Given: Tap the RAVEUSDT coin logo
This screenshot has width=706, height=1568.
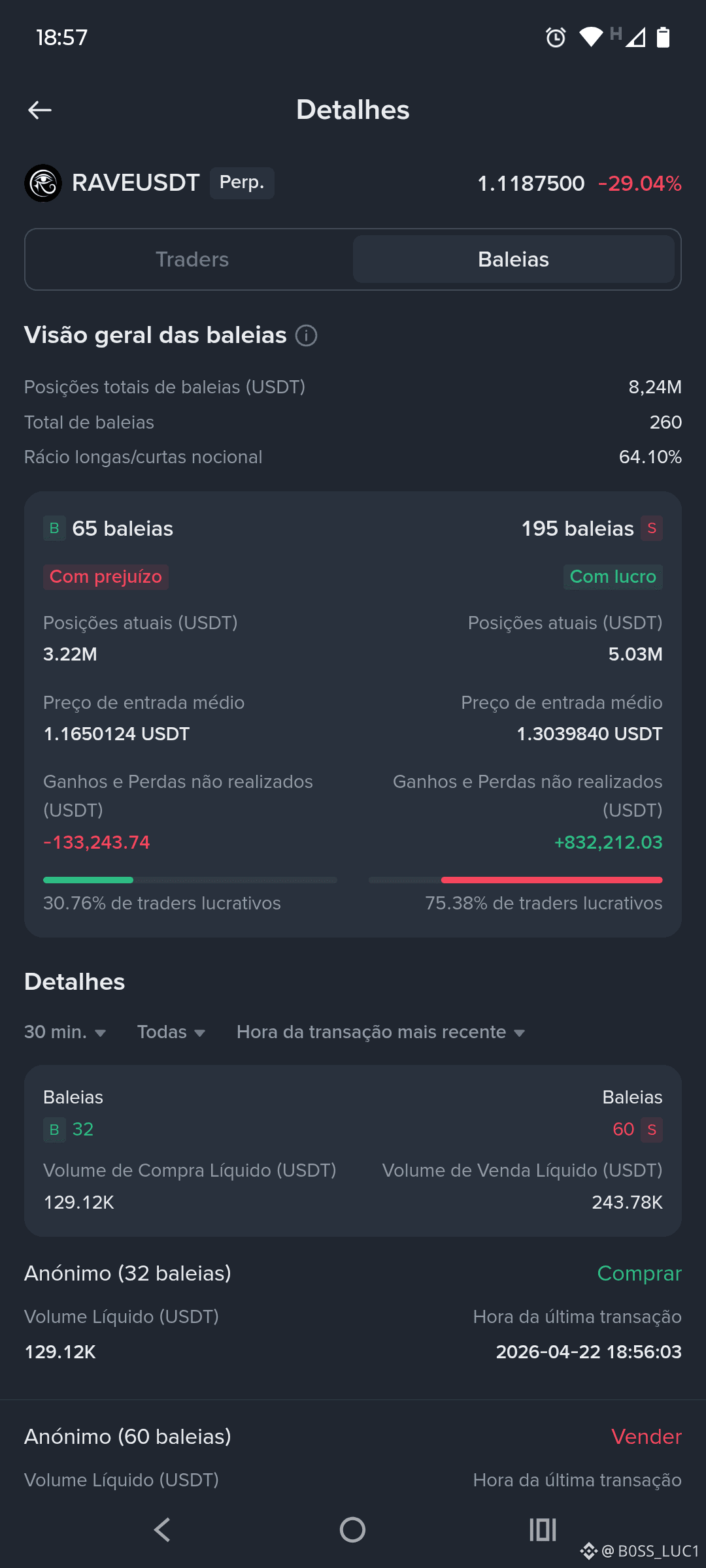Looking at the screenshot, I should point(43,183).
